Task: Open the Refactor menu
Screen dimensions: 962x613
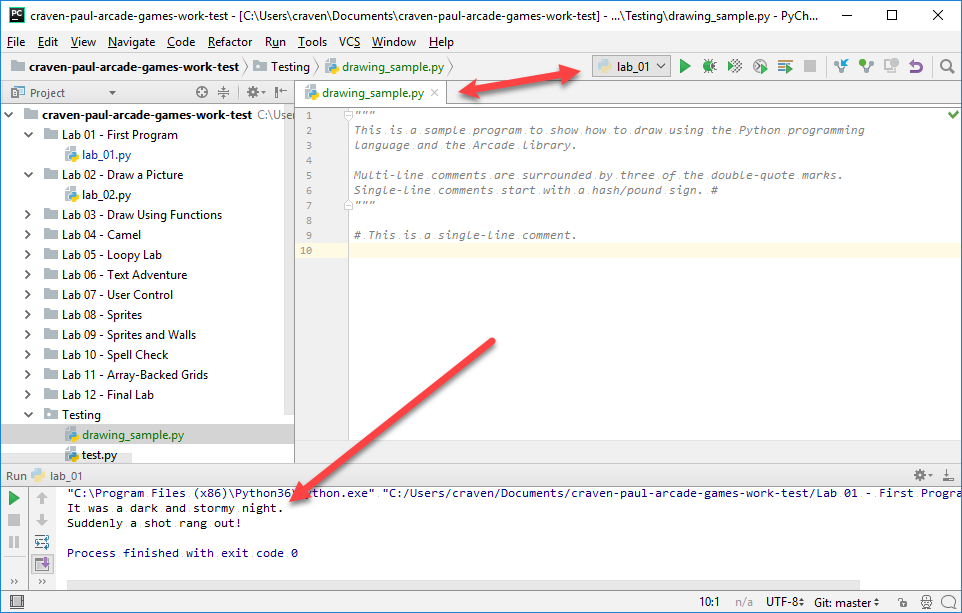Action: coord(230,42)
